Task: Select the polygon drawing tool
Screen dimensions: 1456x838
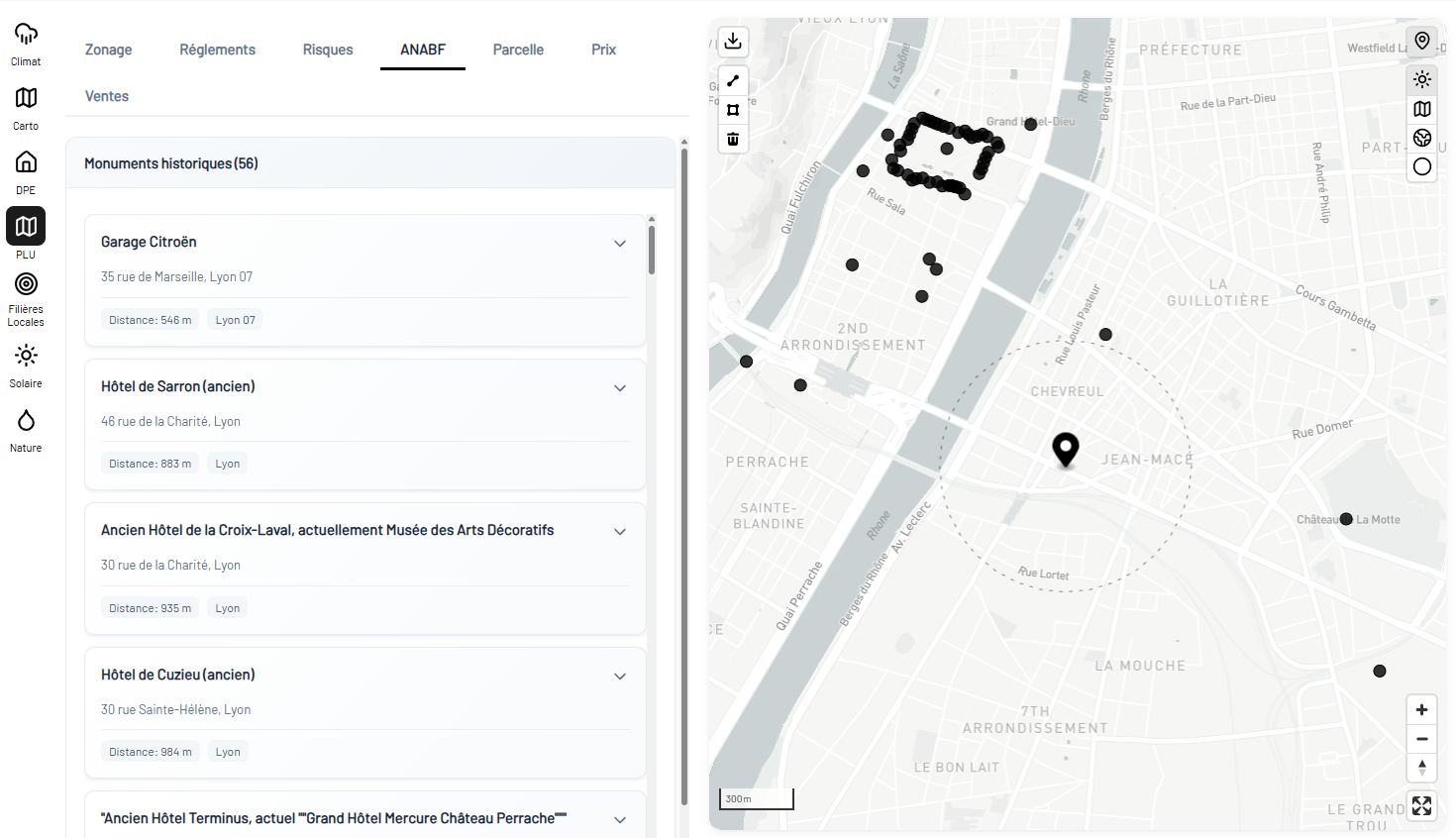Action: pyautogui.click(x=733, y=110)
